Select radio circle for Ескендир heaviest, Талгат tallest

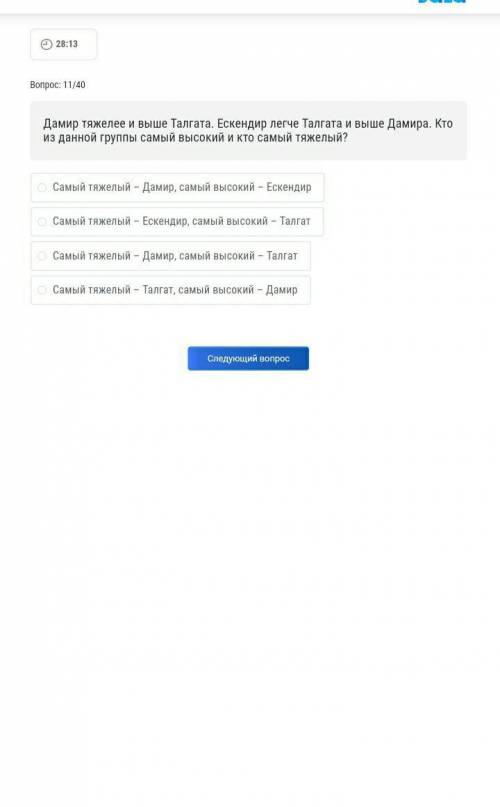point(42,221)
